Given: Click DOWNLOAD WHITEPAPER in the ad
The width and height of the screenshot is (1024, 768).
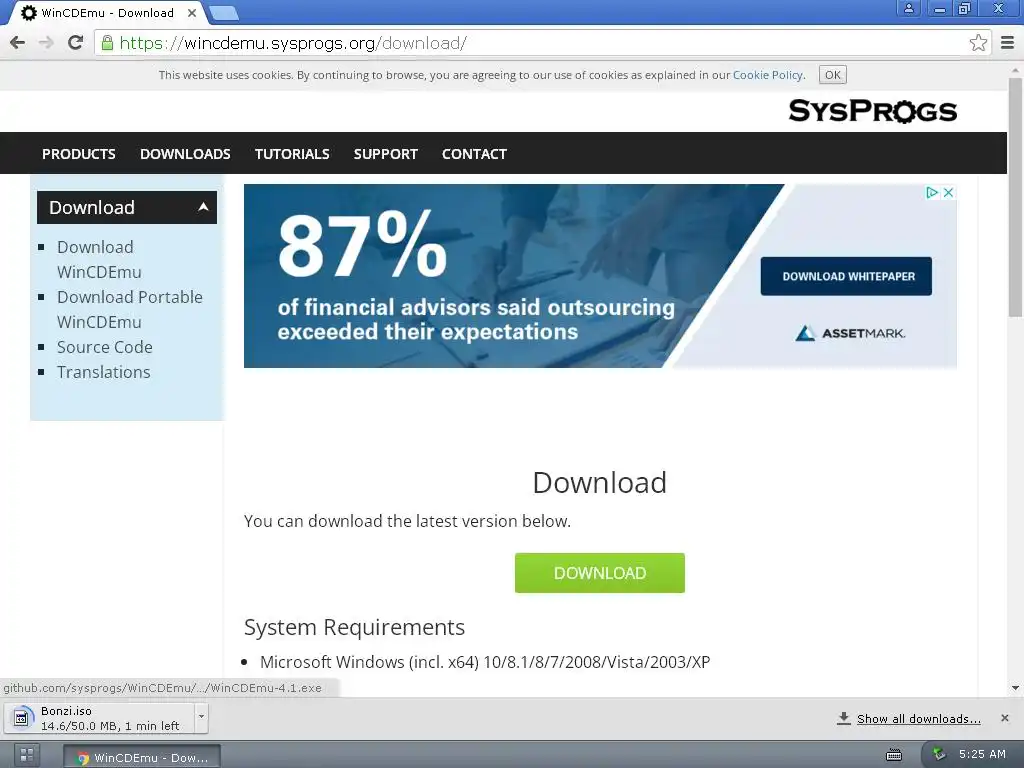Looking at the screenshot, I should pos(846,276).
